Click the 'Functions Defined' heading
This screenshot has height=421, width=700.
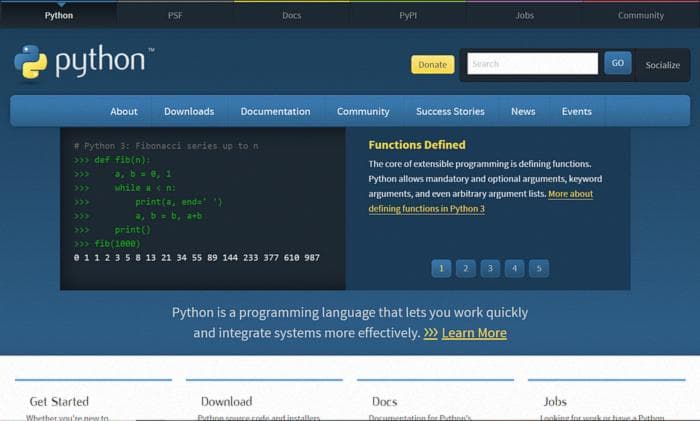coord(417,145)
